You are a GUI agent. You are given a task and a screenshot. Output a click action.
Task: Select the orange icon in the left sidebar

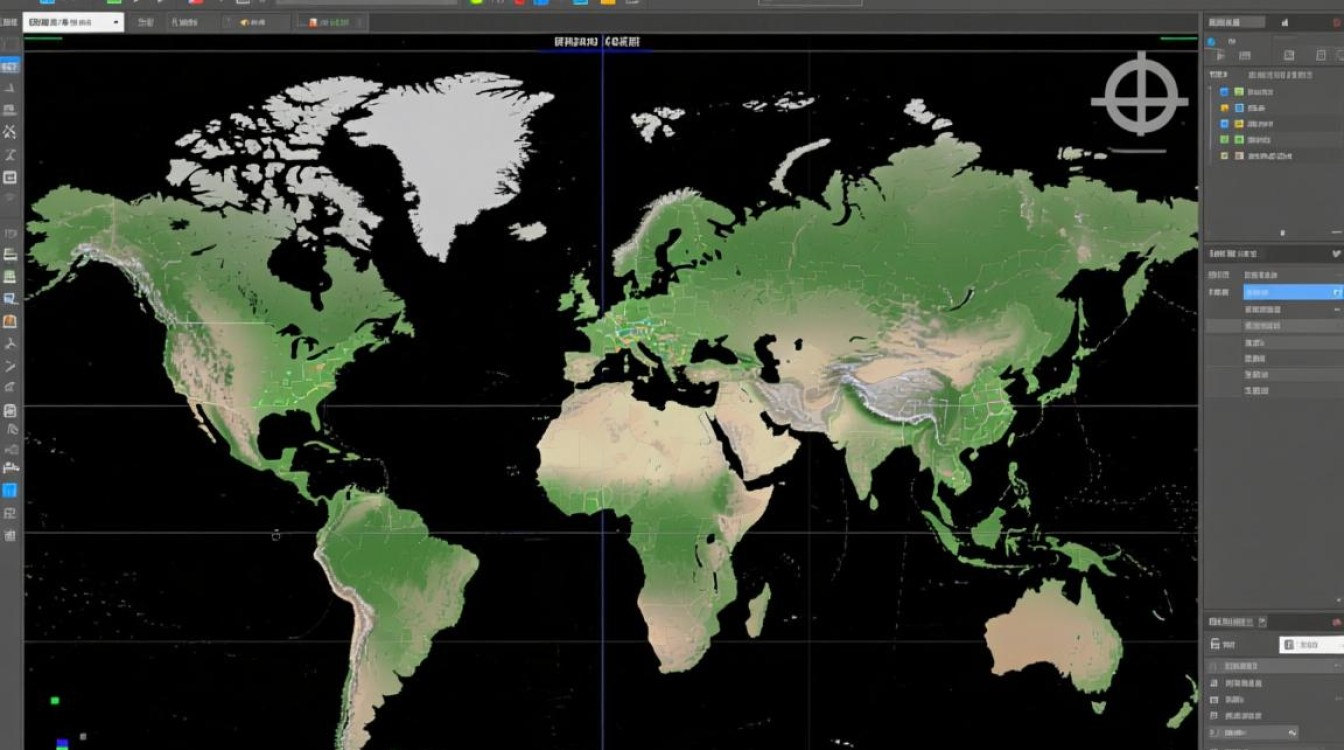[10, 321]
